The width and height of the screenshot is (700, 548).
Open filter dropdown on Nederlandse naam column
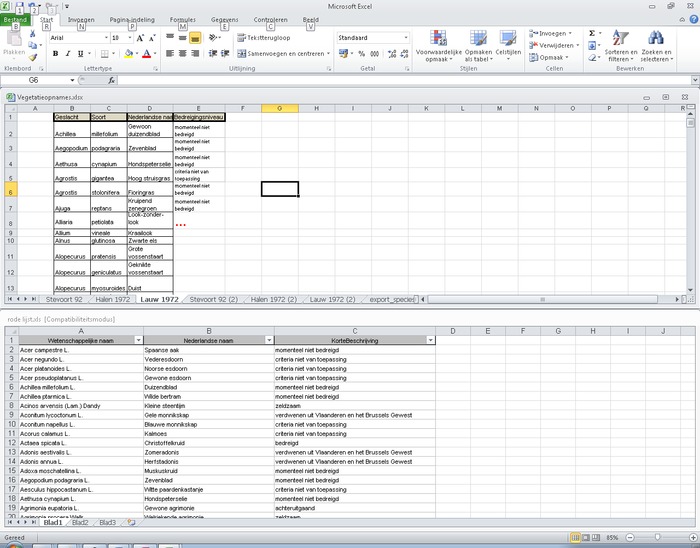point(267,340)
